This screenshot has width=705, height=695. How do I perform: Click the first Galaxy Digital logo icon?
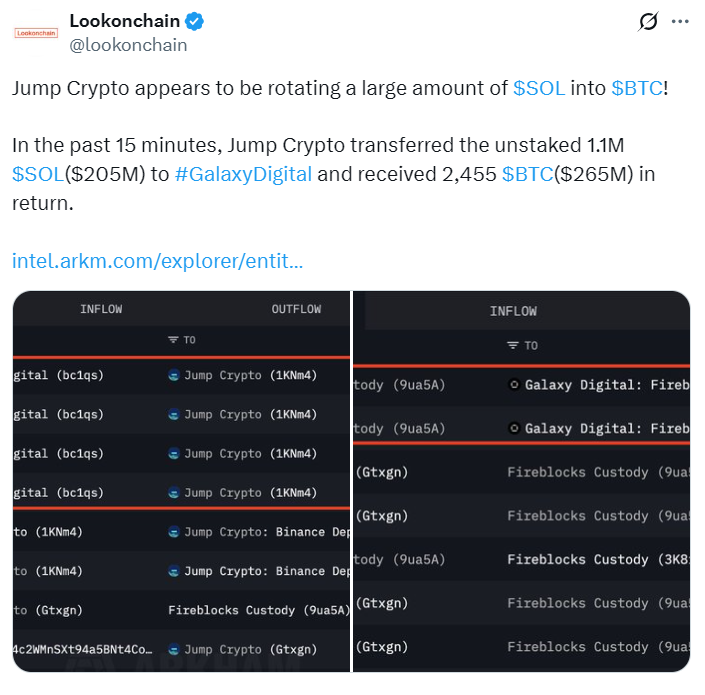point(514,385)
